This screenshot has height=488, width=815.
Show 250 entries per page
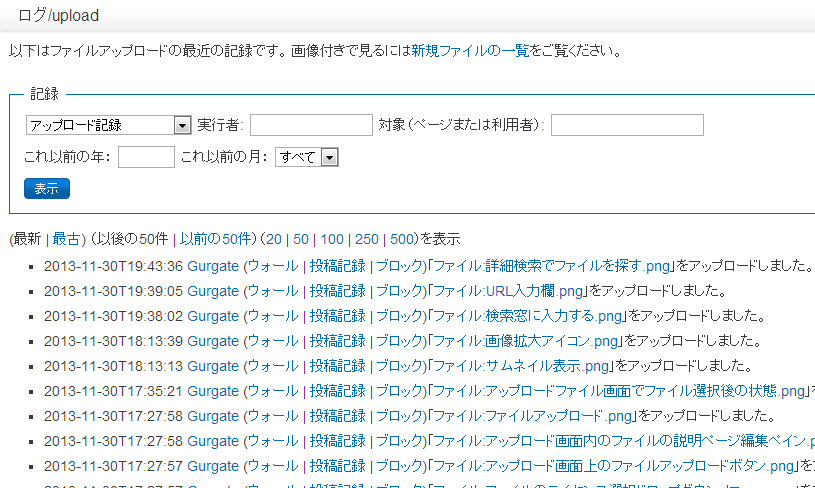(x=366, y=239)
